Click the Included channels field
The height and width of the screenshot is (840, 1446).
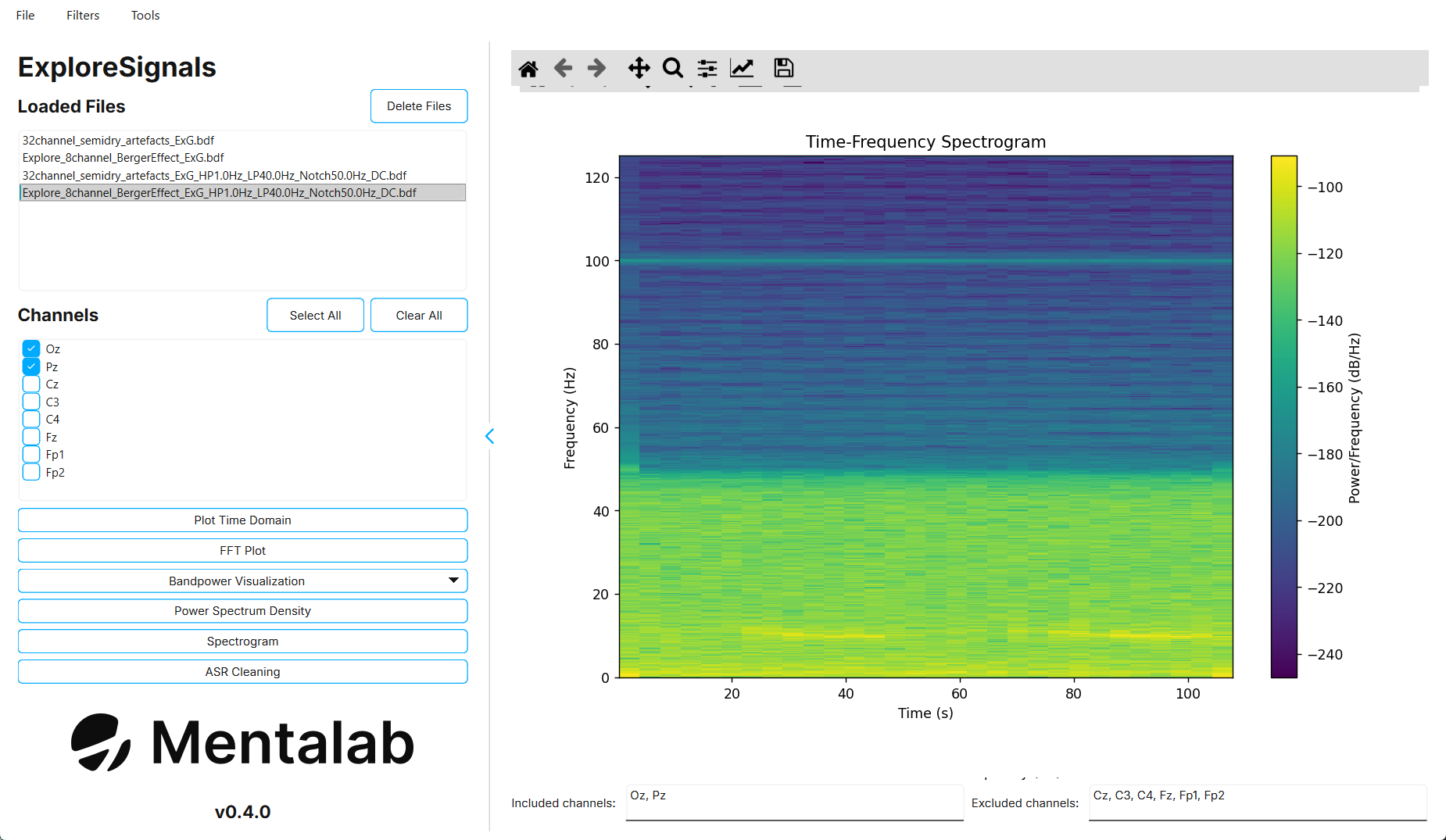click(795, 803)
